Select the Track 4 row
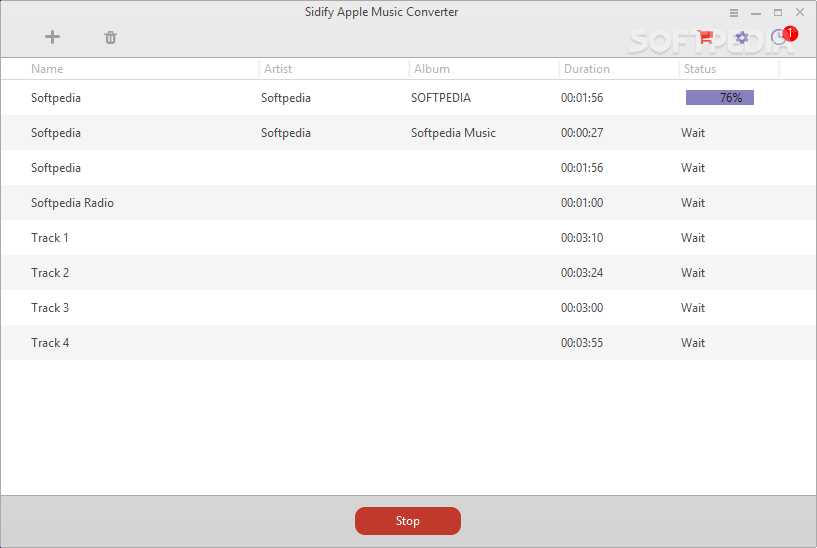Image resolution: width=817 pixels, height=548 pixels. tap(408, 343)
